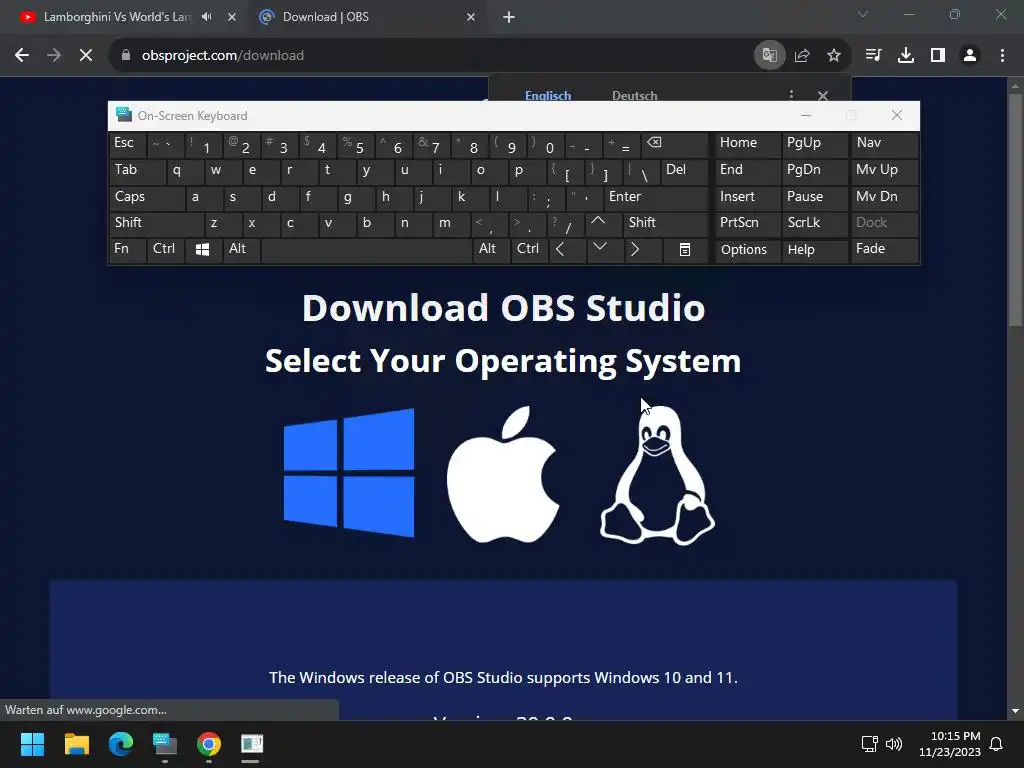This screenshot has height=768, width=1024.
Task: Toggle ScrLk key on On-Screen Keyboard
Action: point(814,223)
